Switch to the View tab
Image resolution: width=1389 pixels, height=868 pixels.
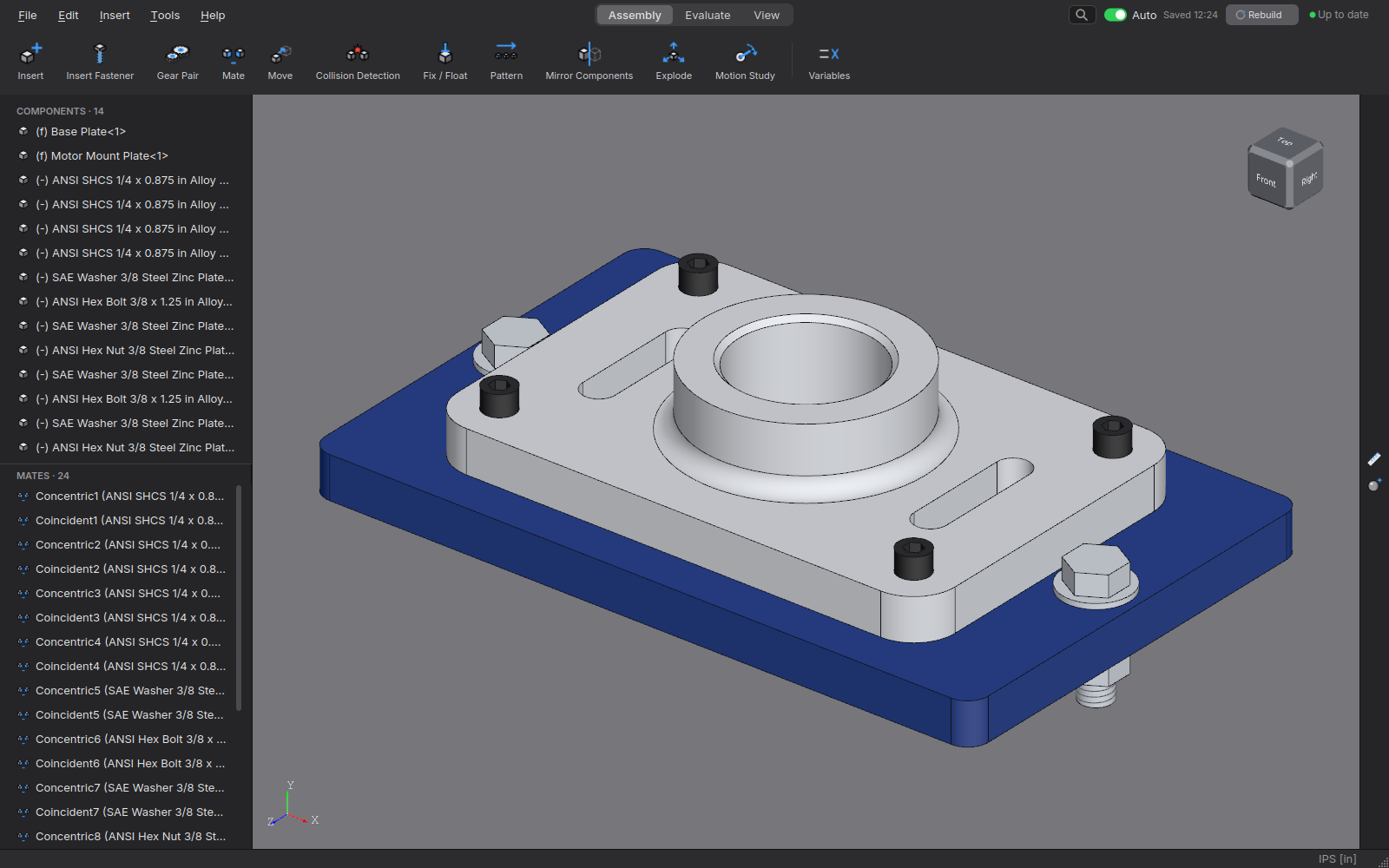coord(767,15)
